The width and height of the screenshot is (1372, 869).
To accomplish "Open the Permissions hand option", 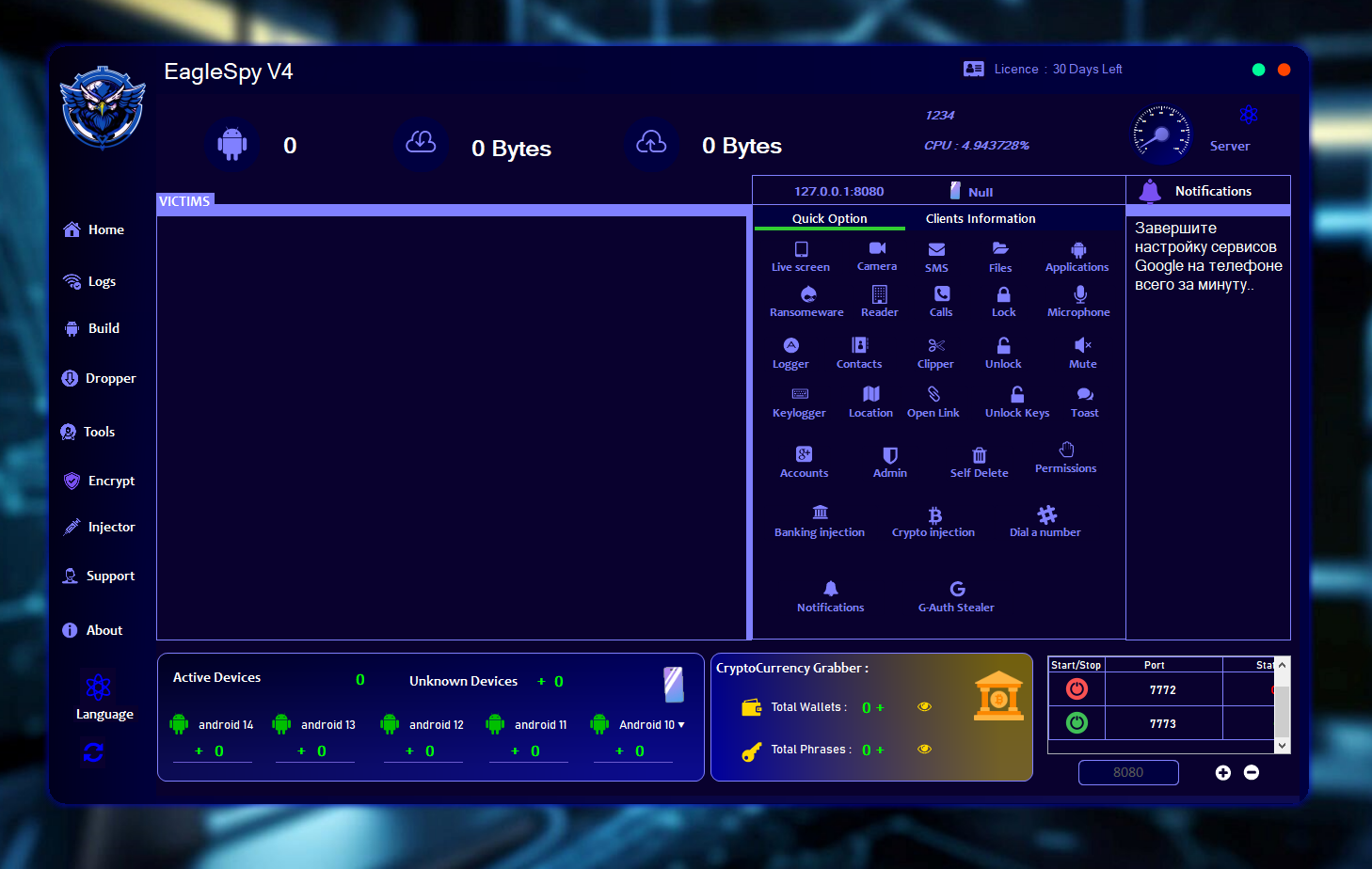I will point(1066,458).
